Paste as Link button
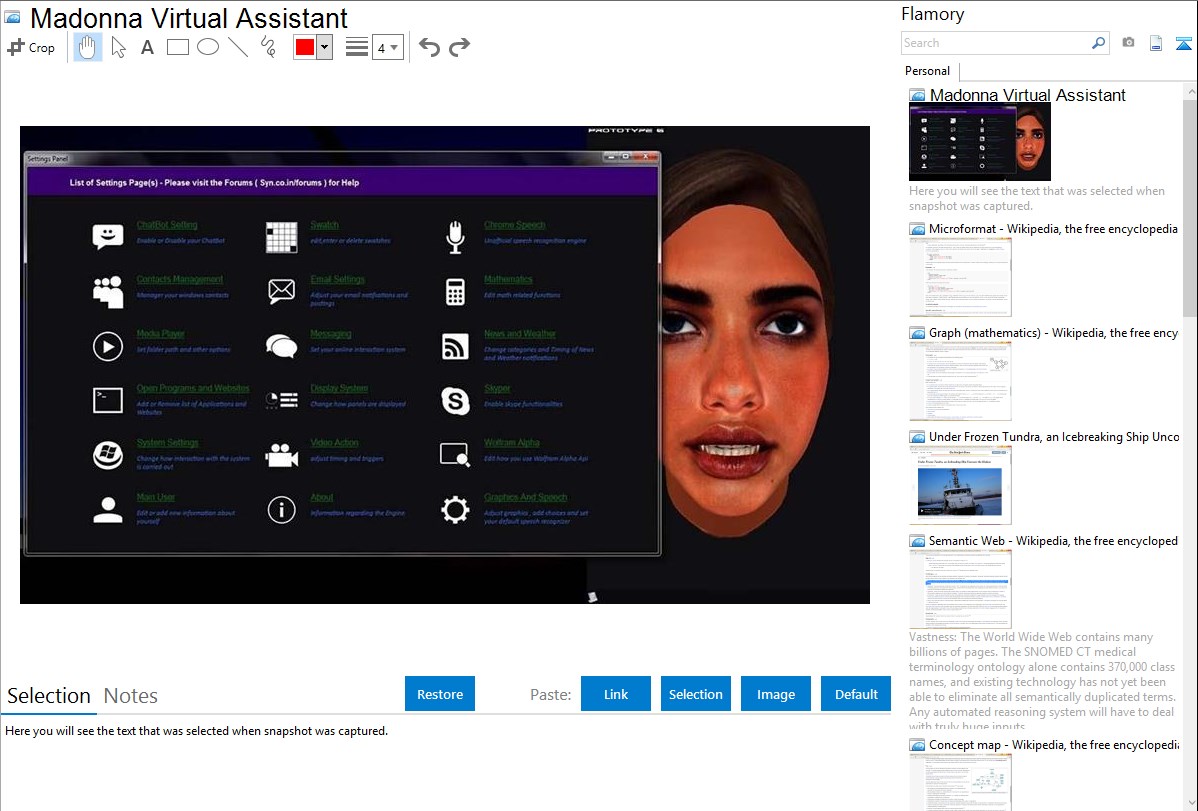Viewport: 1198px width, 811px height. click(x=616, y=694)
